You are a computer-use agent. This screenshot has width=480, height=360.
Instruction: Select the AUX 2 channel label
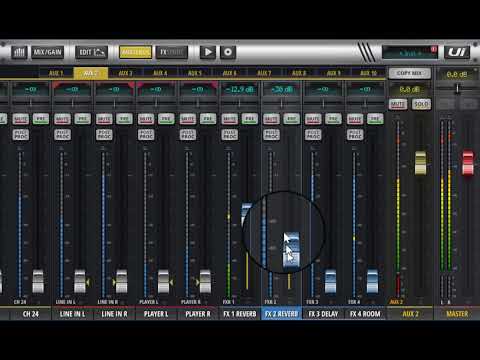tap(410, 314)
